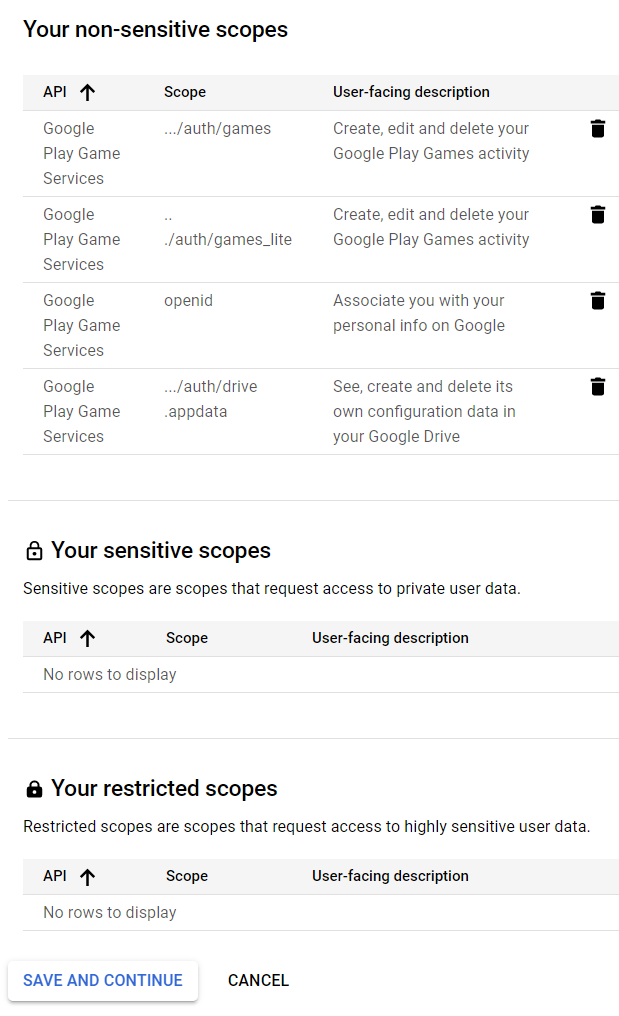Screen dimensions: 619x1016
Task: Sort restricted scopes table by API arrow
Action: [x=88, y=877]
